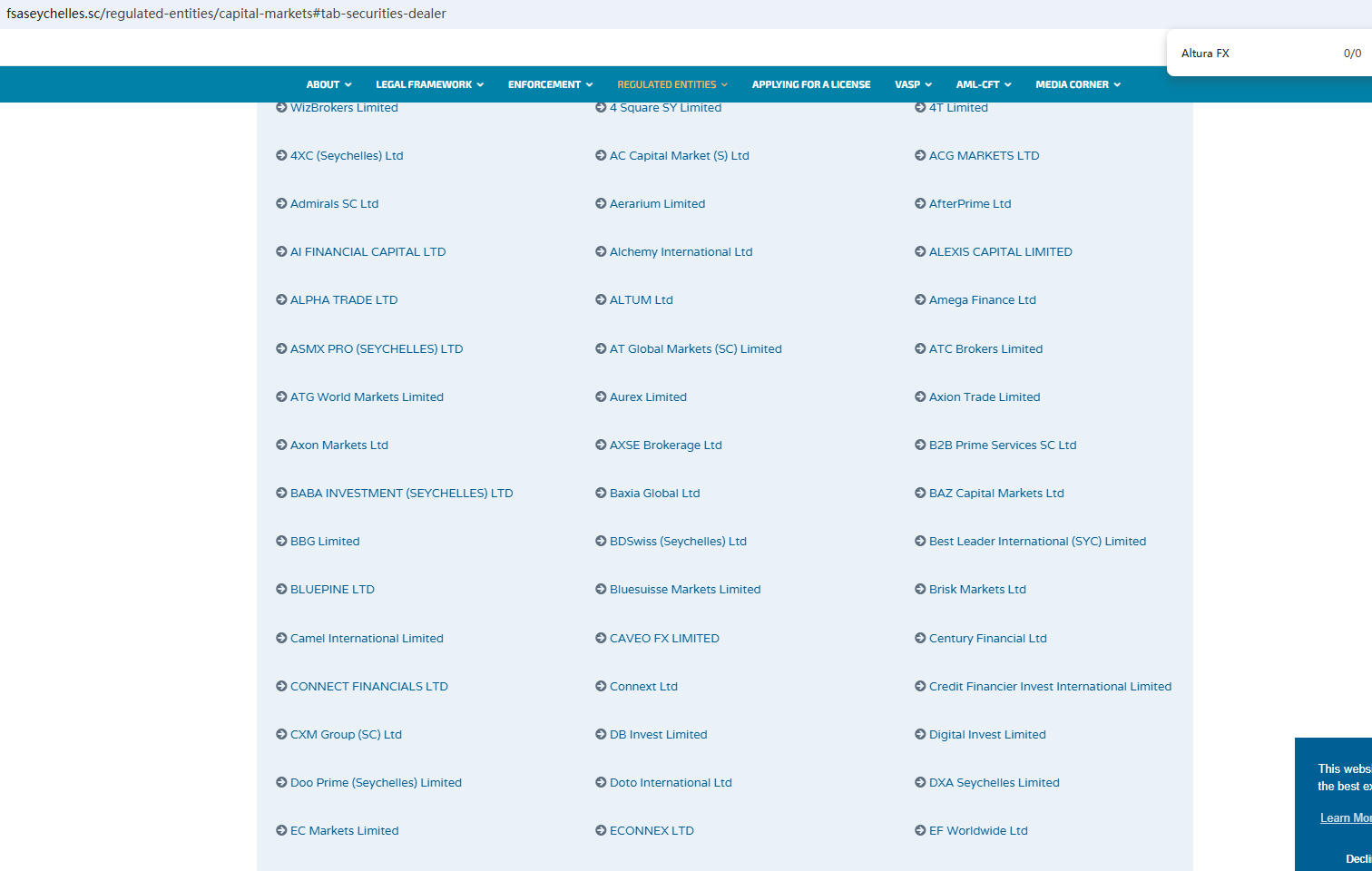
Task: Expand the LEGAL FRAMEWORK menu
Action: click(429, 84)
